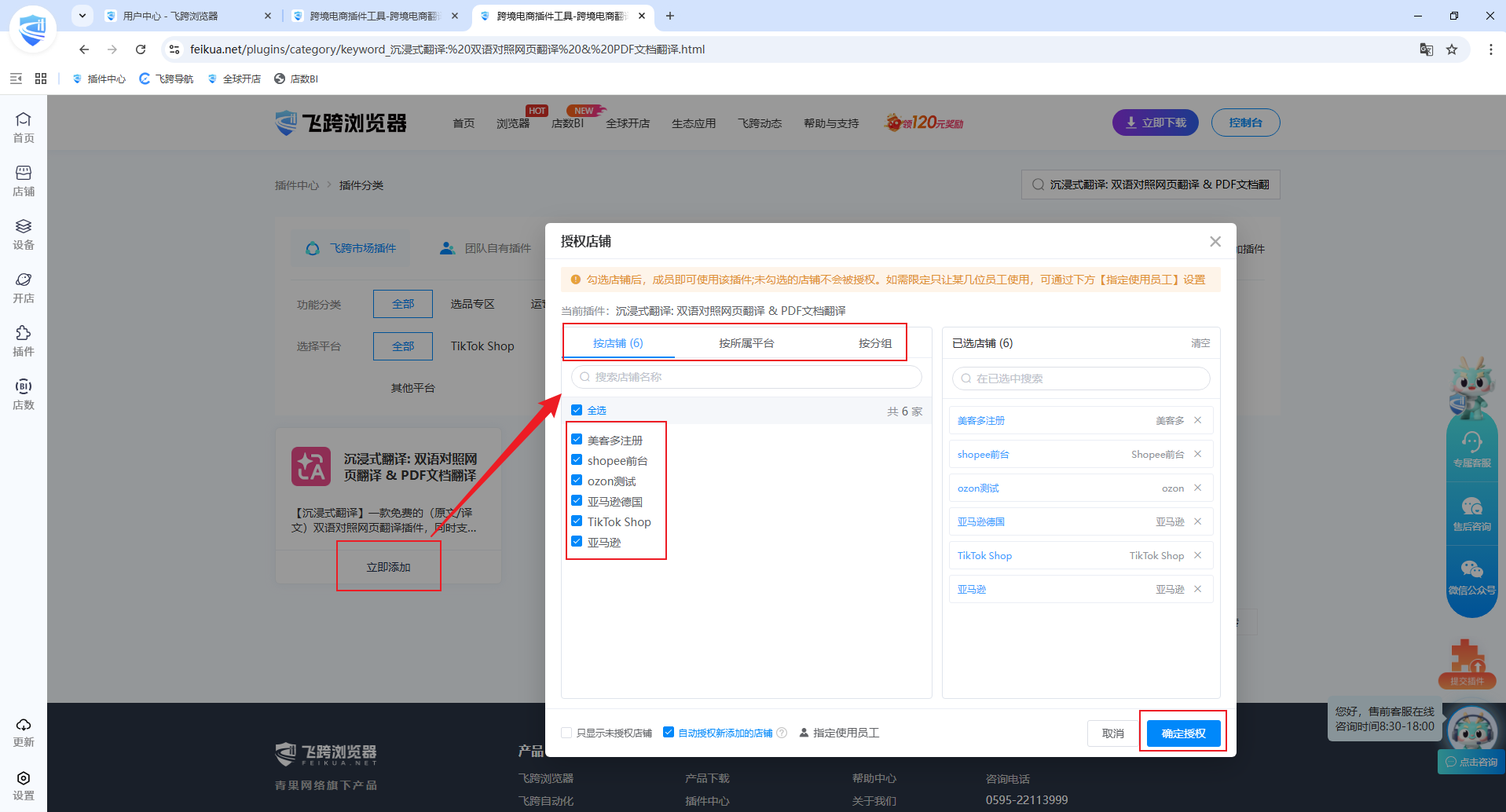Remove shopee前台 from selected stores
The width and height of the screenshot is (1506, 812).
[1198, 454]
